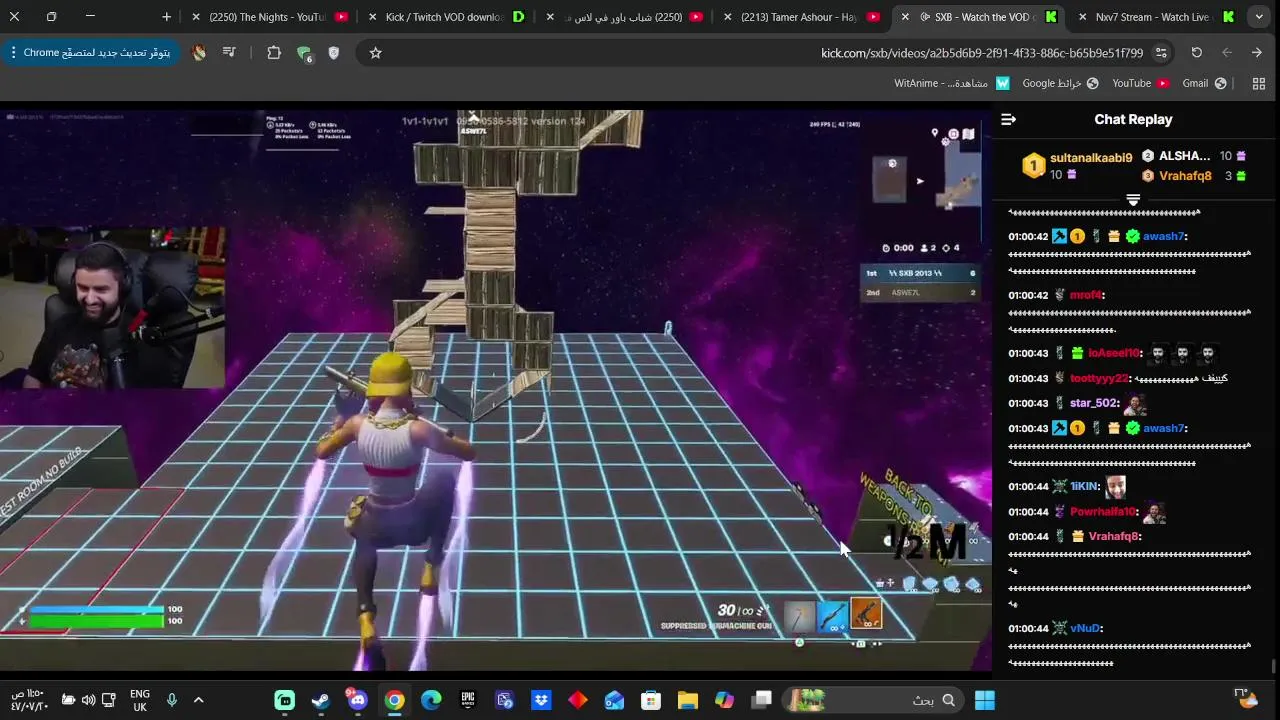Reload the current page

pyautogui.click(x=1196, y=52)
